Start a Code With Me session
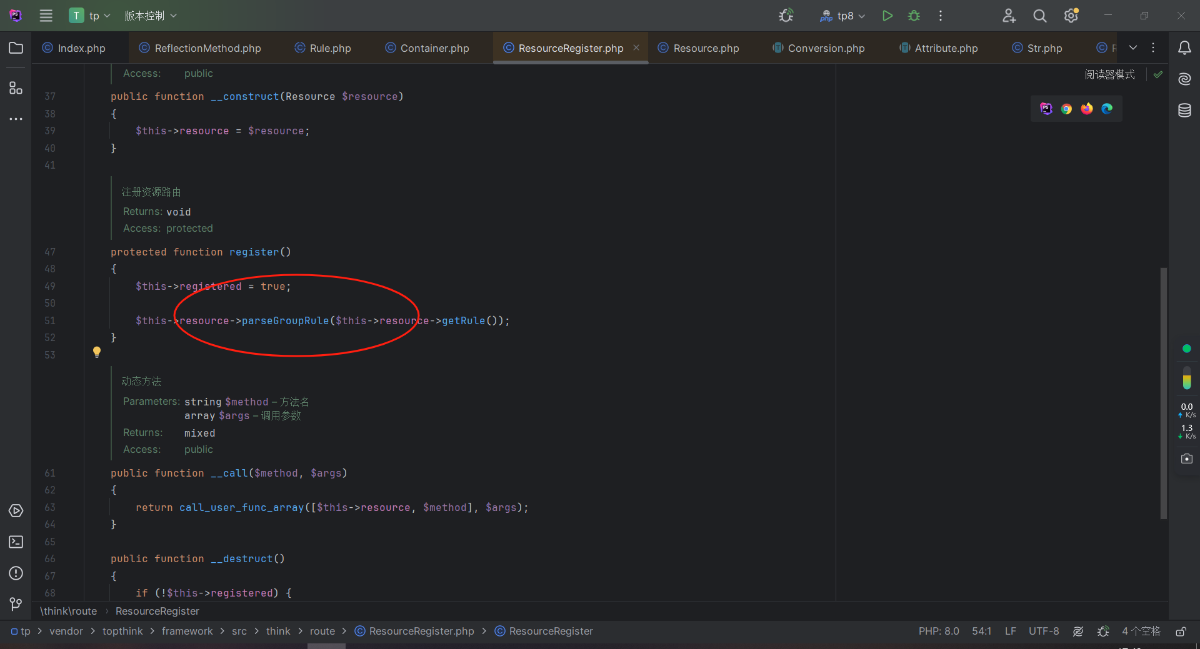1200x649 pixels. [1009, 15]
